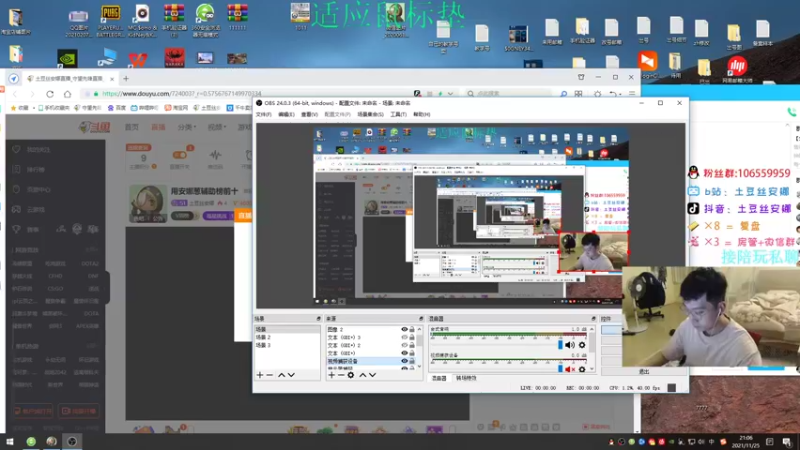Click 退出 button in OBS controls

point(644,372)
